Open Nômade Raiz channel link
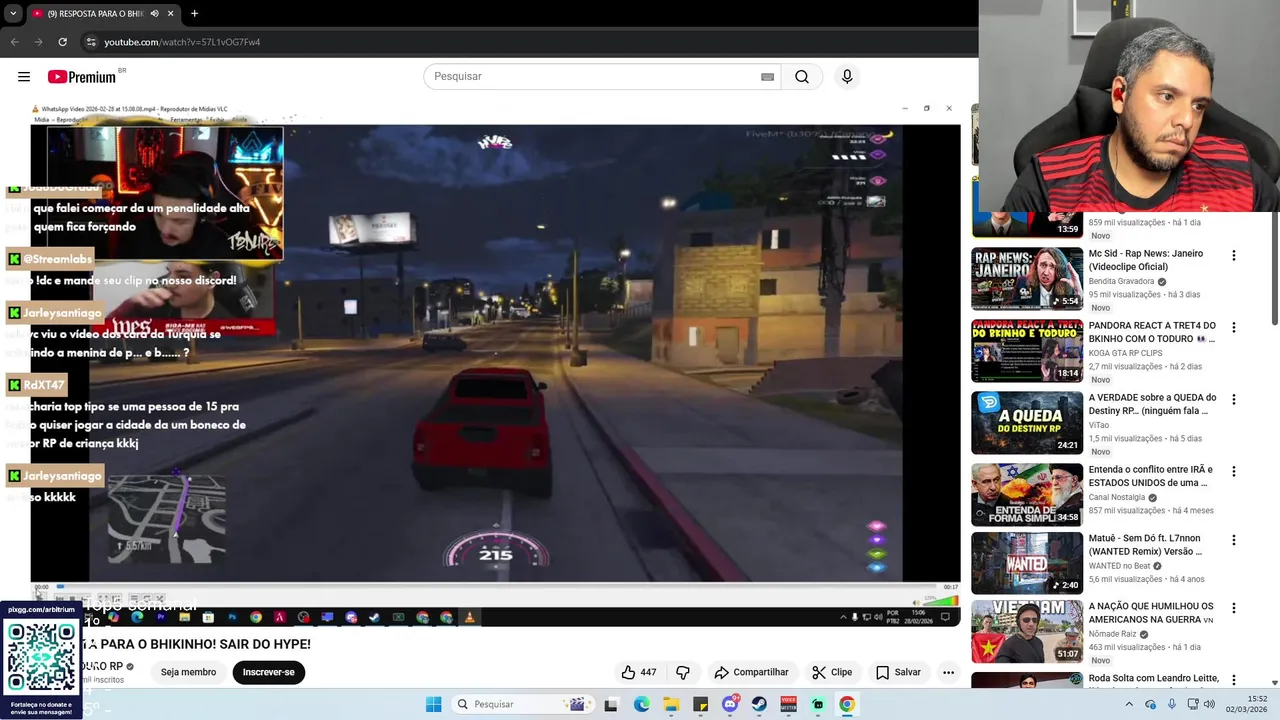This screenshot has height=720, width=1280. (x=1115, y=634)
